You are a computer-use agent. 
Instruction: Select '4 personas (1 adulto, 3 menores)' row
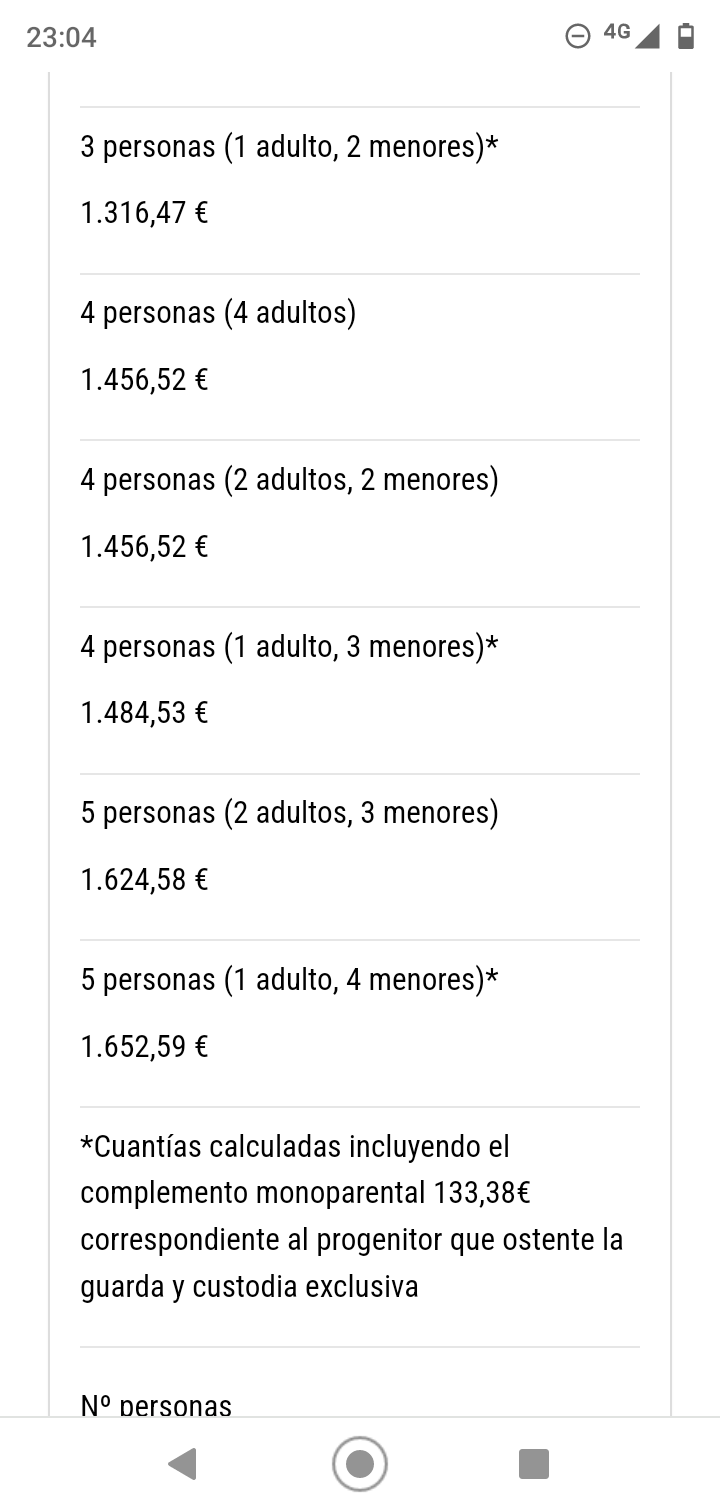point(360,690)
